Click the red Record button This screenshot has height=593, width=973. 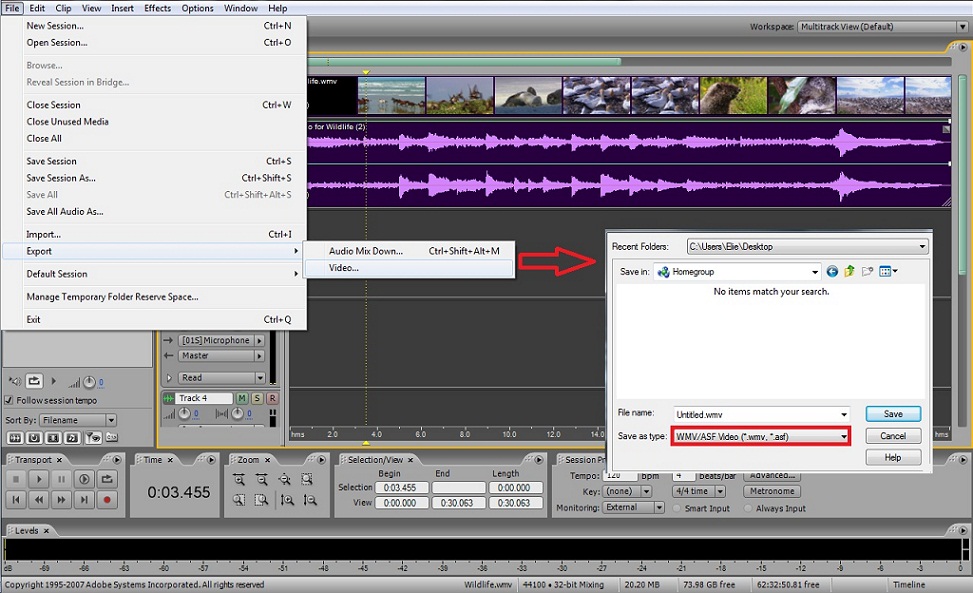pyautogui.click(x=107, y=499)
